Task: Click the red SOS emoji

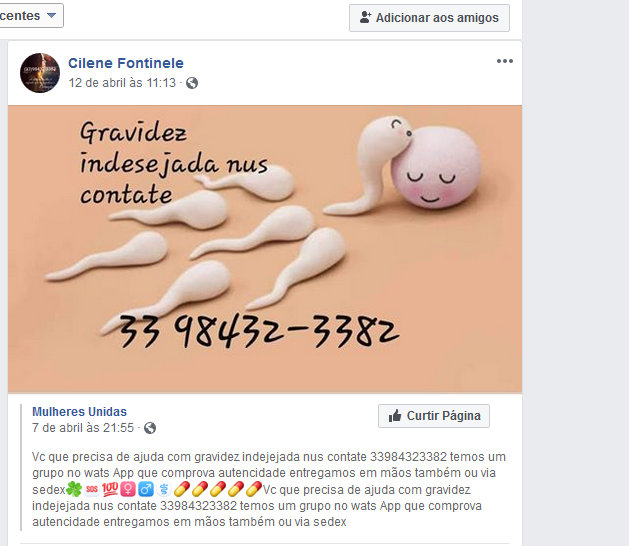Action: [92, 489]
